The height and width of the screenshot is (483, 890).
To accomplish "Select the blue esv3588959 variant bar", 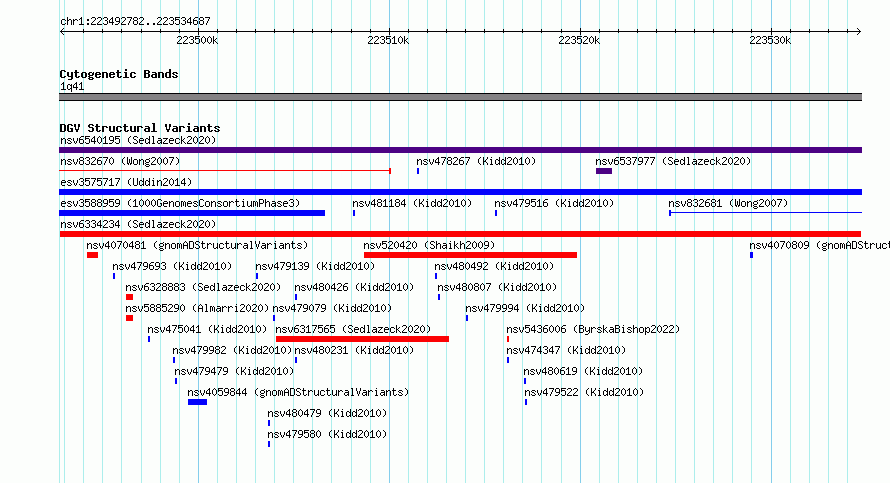I will [x=192, y=213].
